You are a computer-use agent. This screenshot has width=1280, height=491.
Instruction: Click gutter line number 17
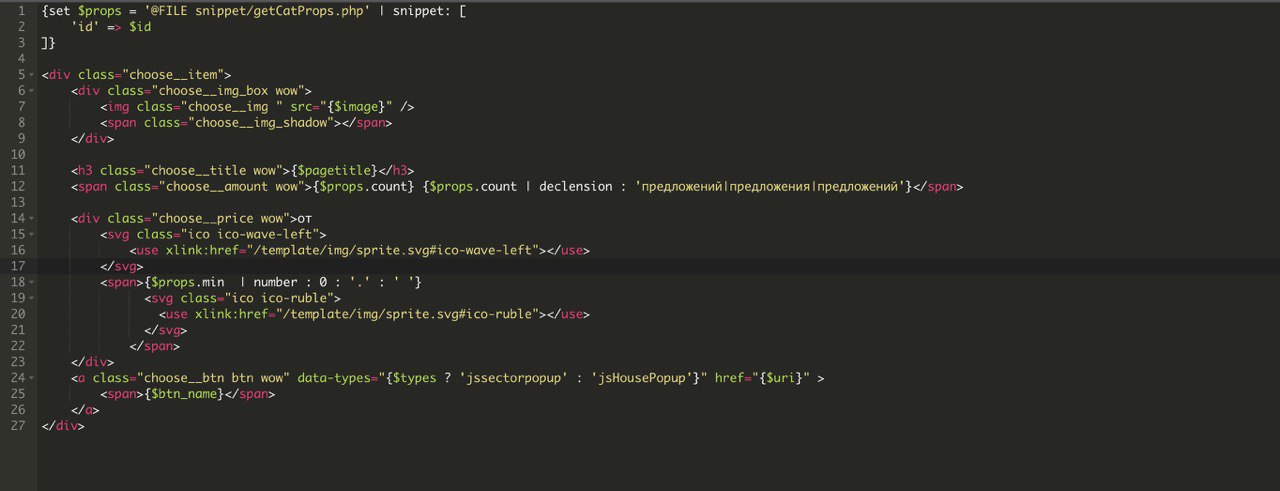tap(18, 266)
